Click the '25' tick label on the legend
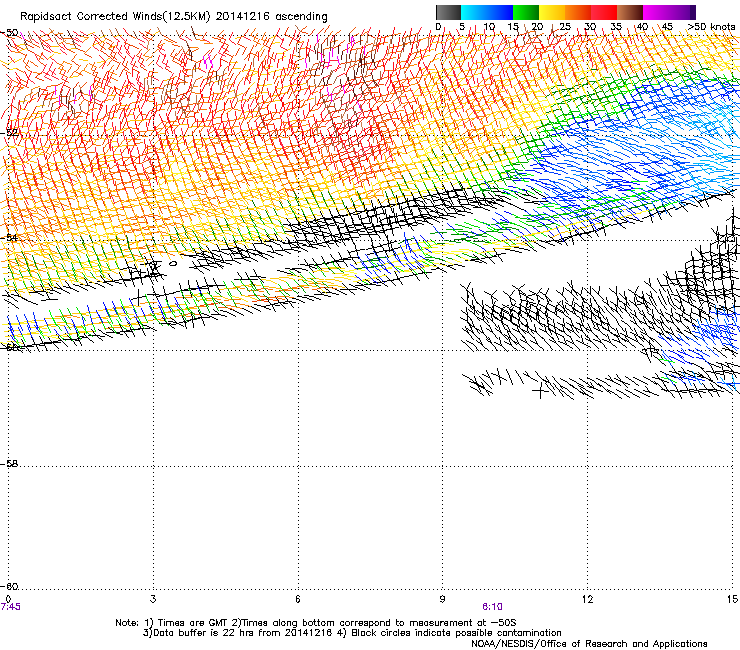This screenshot has width=740, height=650. coord(565,27)
